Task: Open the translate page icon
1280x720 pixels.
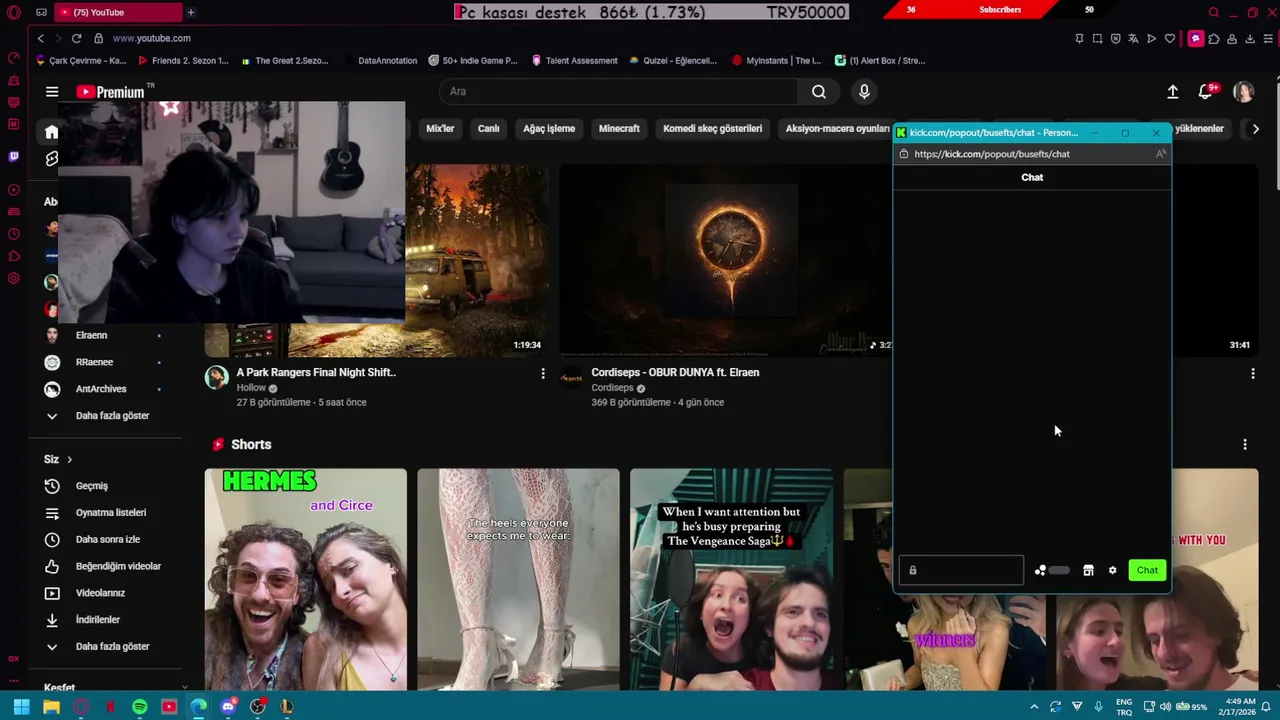Action: tap(1133, 38)
